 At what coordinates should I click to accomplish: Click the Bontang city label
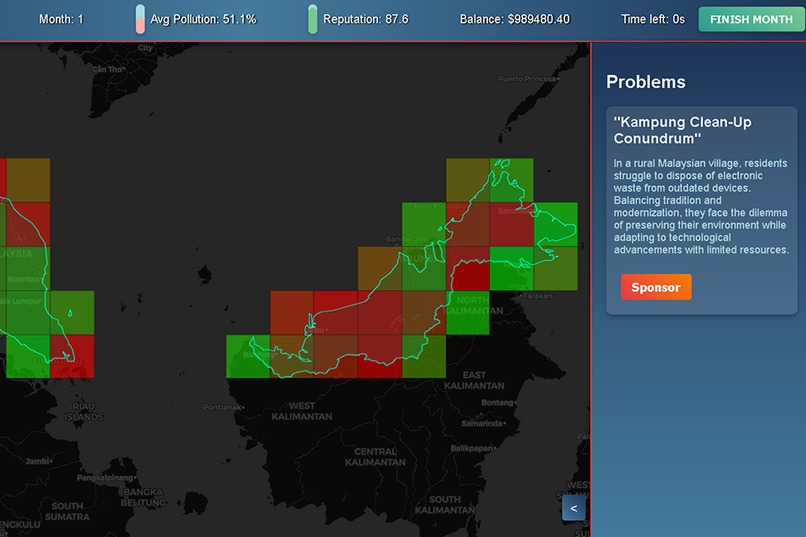point(498,402)
